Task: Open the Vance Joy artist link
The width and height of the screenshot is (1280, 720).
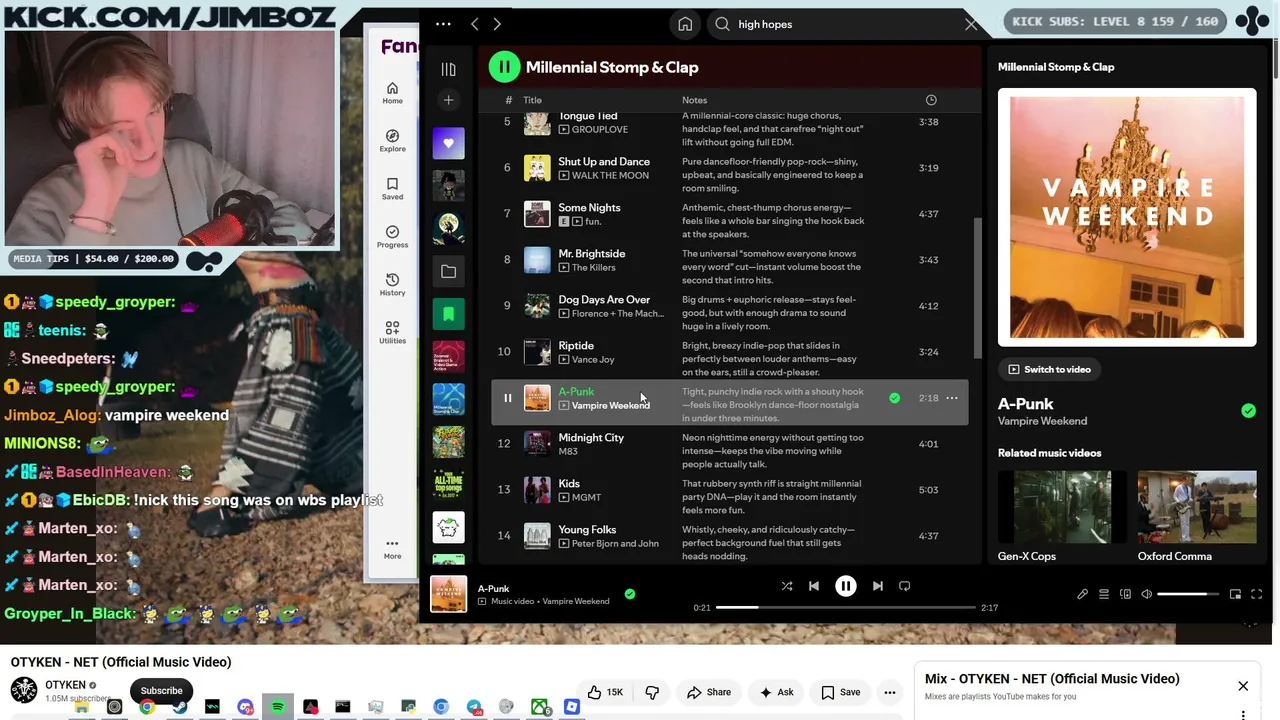Action: click(593, 360)
